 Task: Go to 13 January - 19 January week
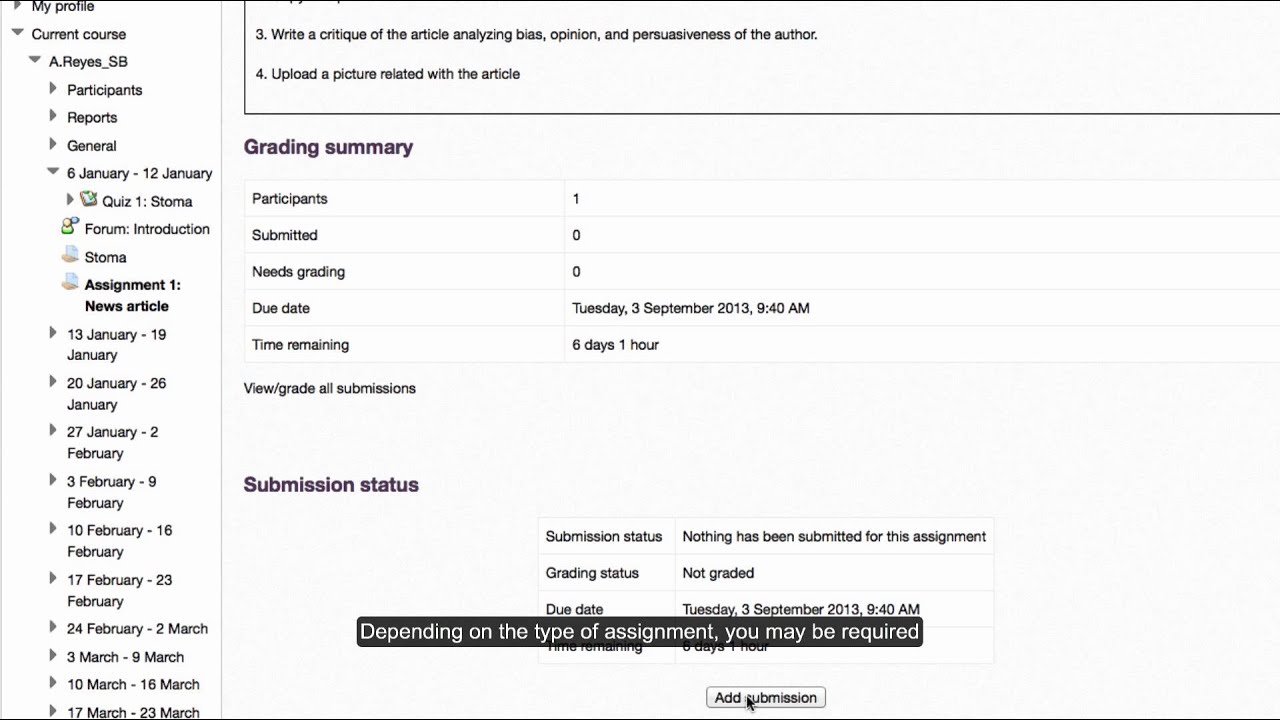click(x=117, y=345)
